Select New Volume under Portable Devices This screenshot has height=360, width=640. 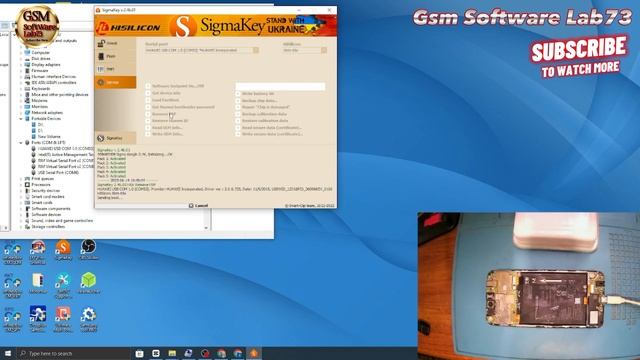49,137
